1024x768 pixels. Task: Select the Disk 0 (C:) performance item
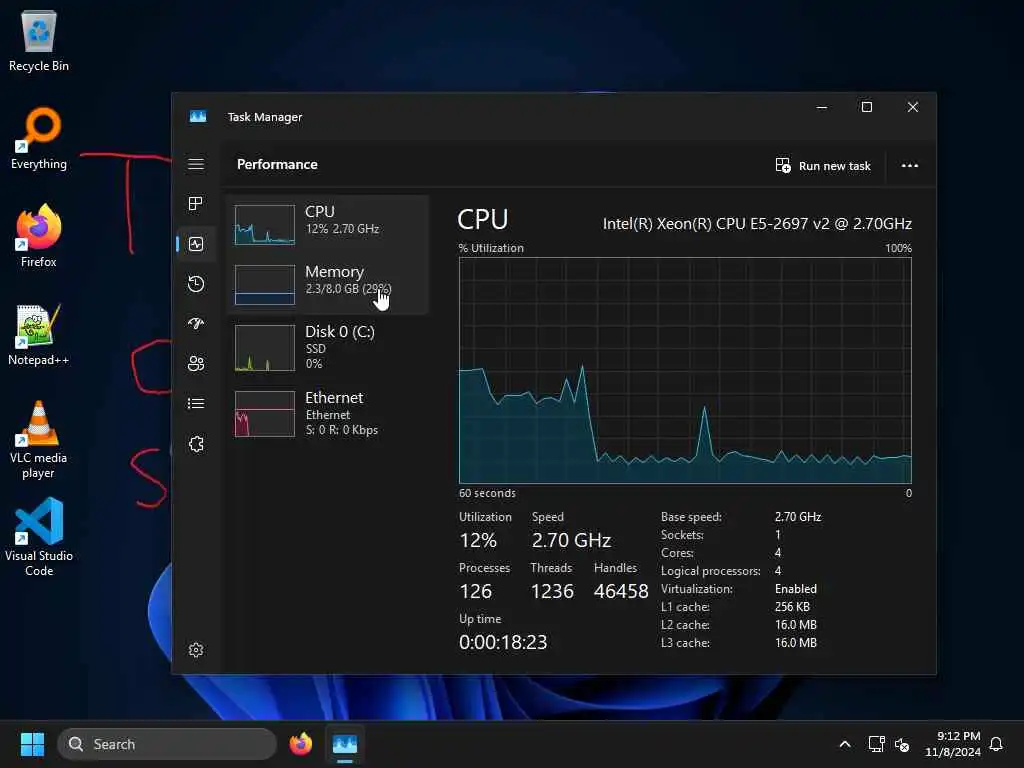[x=328, y=347]
